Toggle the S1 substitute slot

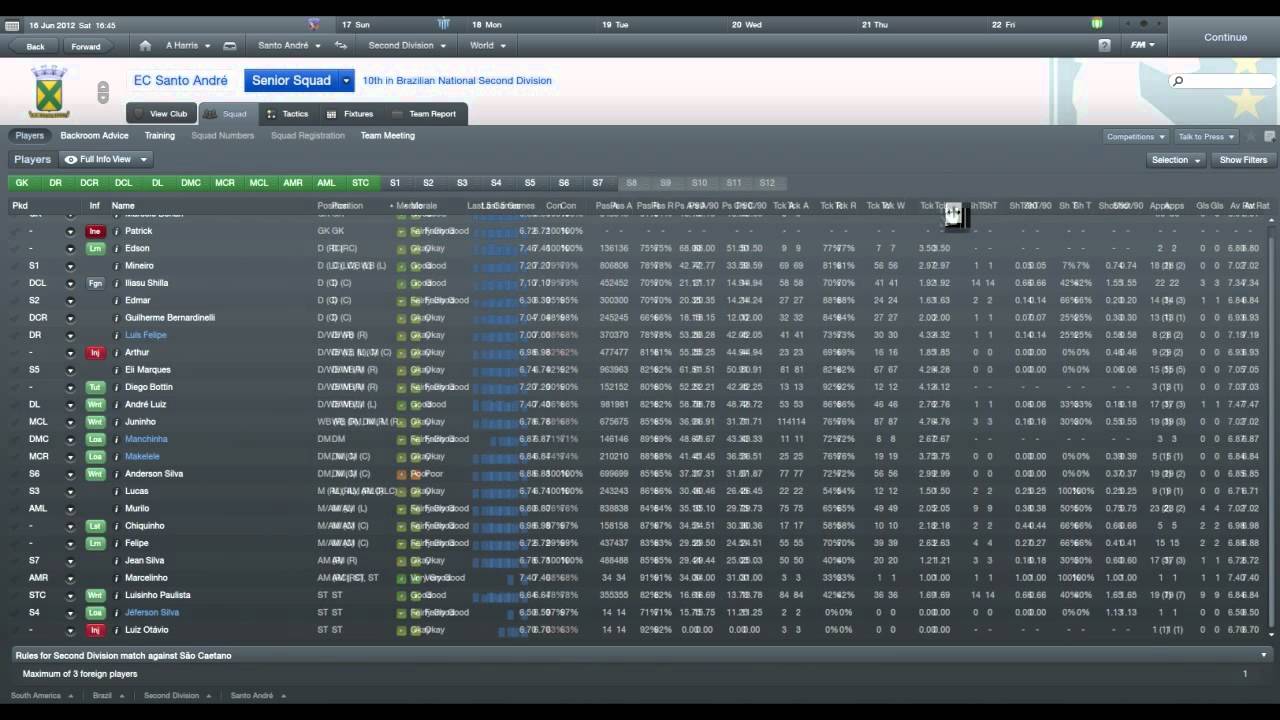(x=395, y=183)
